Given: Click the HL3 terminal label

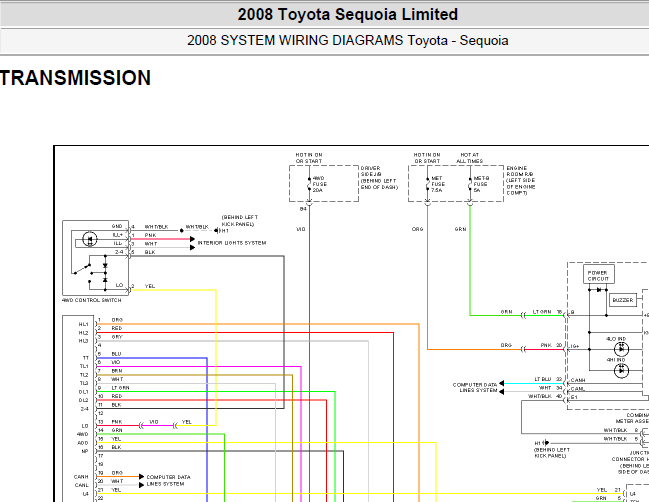Looking at the screenshot, I should click(83, 341).
